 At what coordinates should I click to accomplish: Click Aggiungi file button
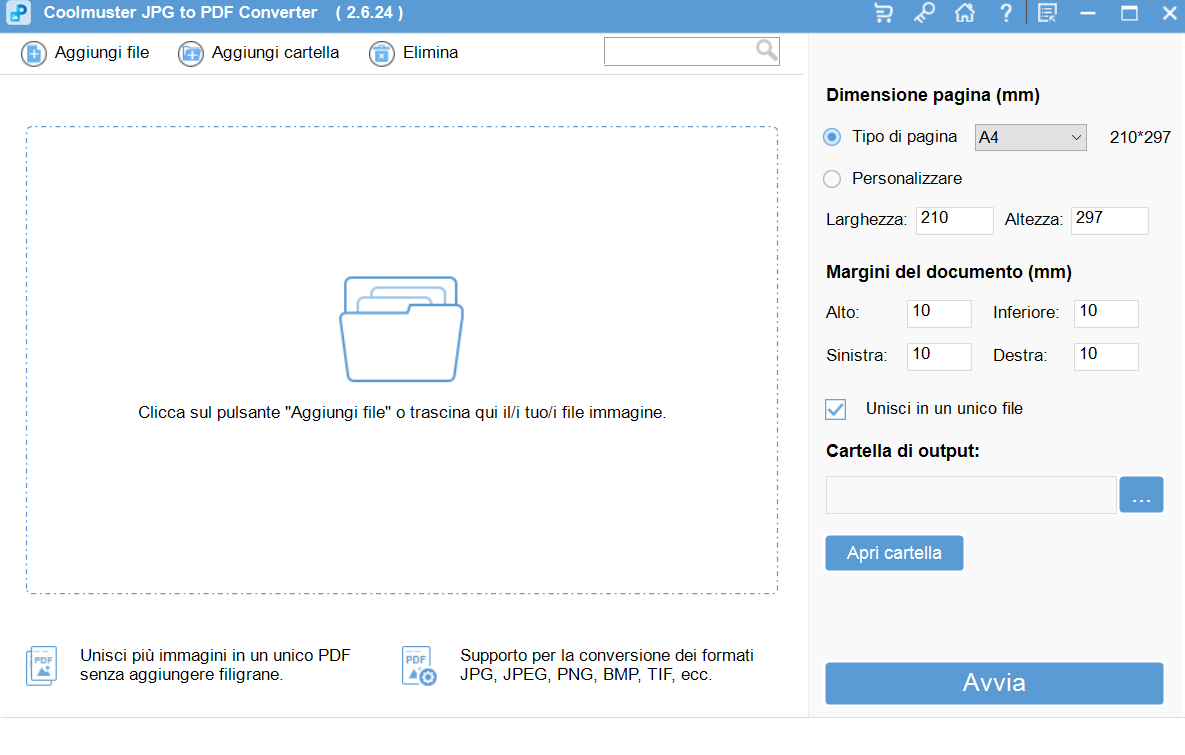pos(85,53)
